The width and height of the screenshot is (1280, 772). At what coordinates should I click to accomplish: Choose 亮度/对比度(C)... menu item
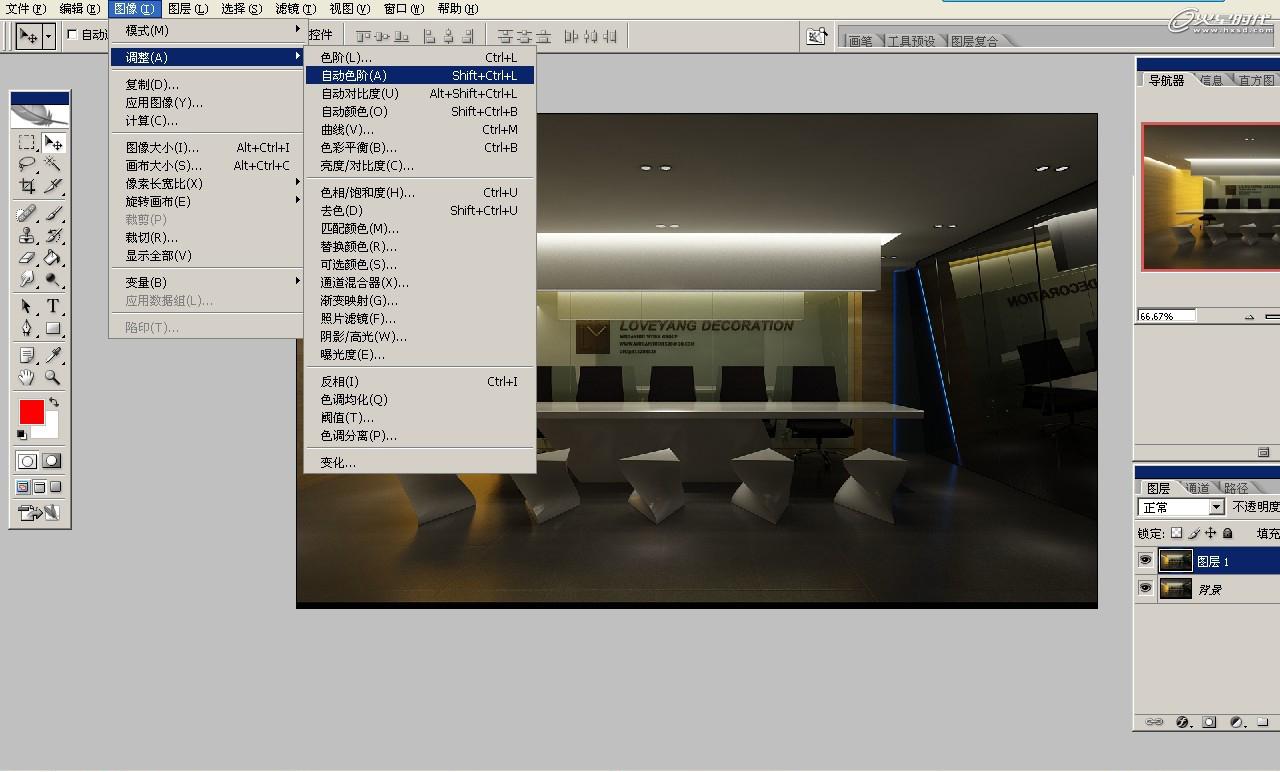pyautogui.click(x=420, y=165)
